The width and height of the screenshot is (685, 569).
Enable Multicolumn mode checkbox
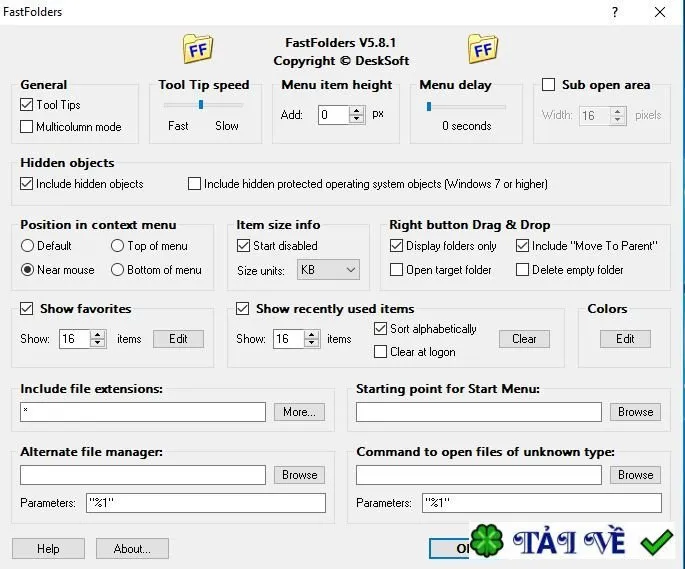26,127
